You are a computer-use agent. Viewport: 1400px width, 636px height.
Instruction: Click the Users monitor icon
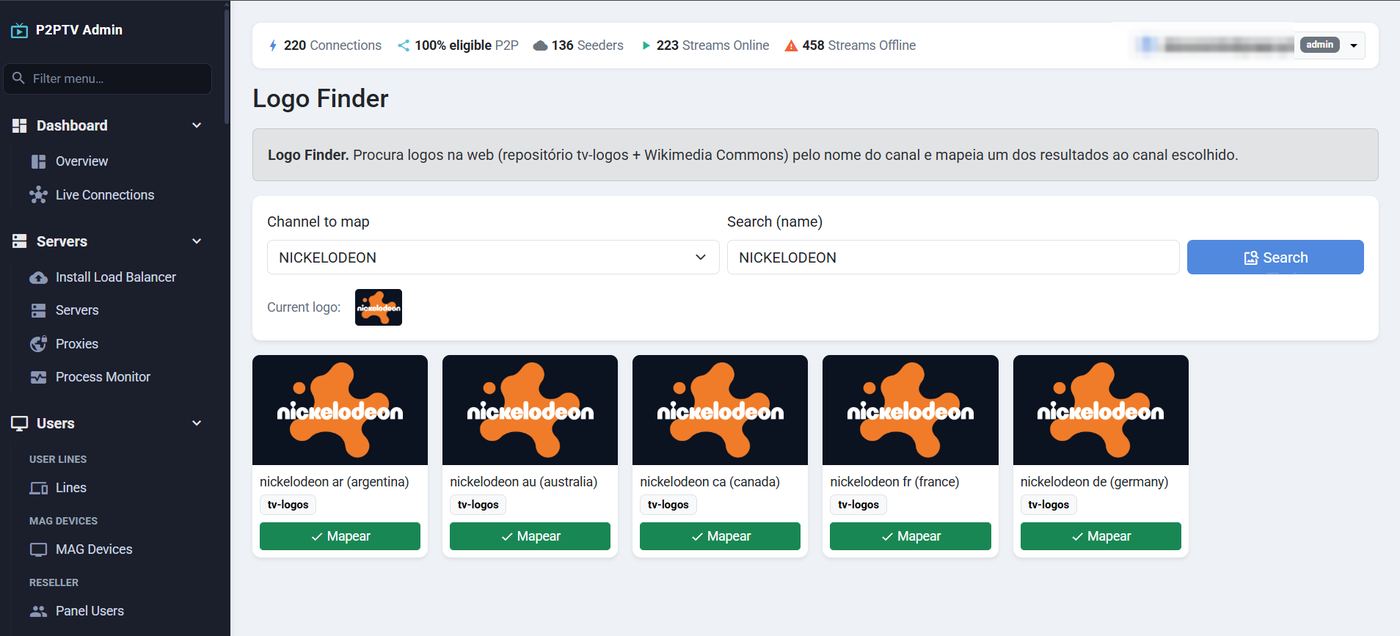(19, 423)
